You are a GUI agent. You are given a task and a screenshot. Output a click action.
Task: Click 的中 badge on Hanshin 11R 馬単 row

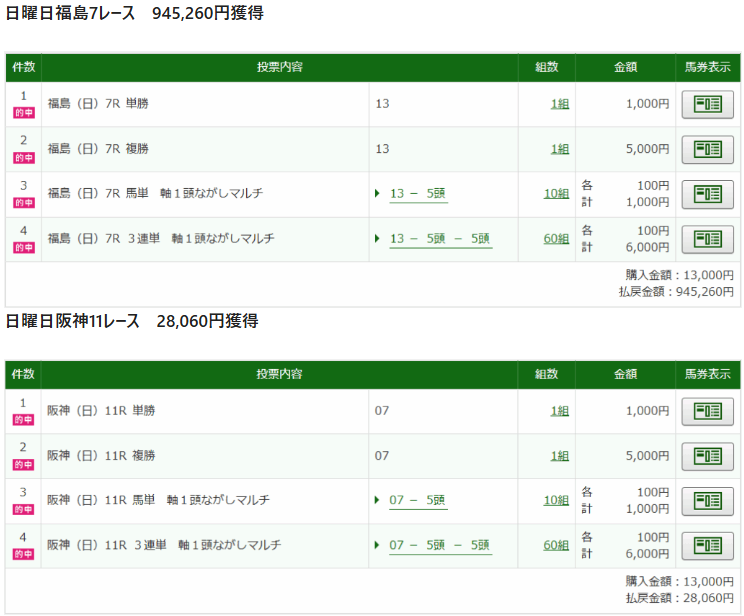23,509
